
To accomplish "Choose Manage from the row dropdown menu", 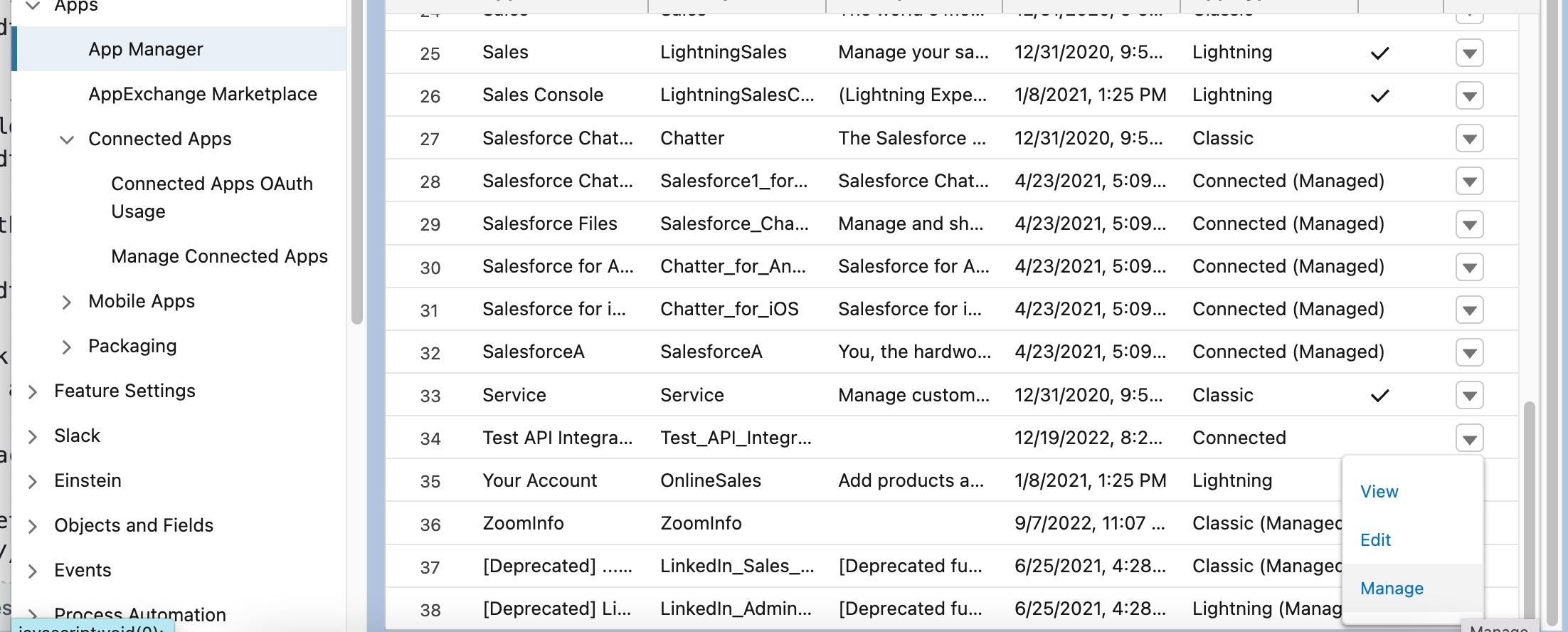I will [x=1392, y=589].
